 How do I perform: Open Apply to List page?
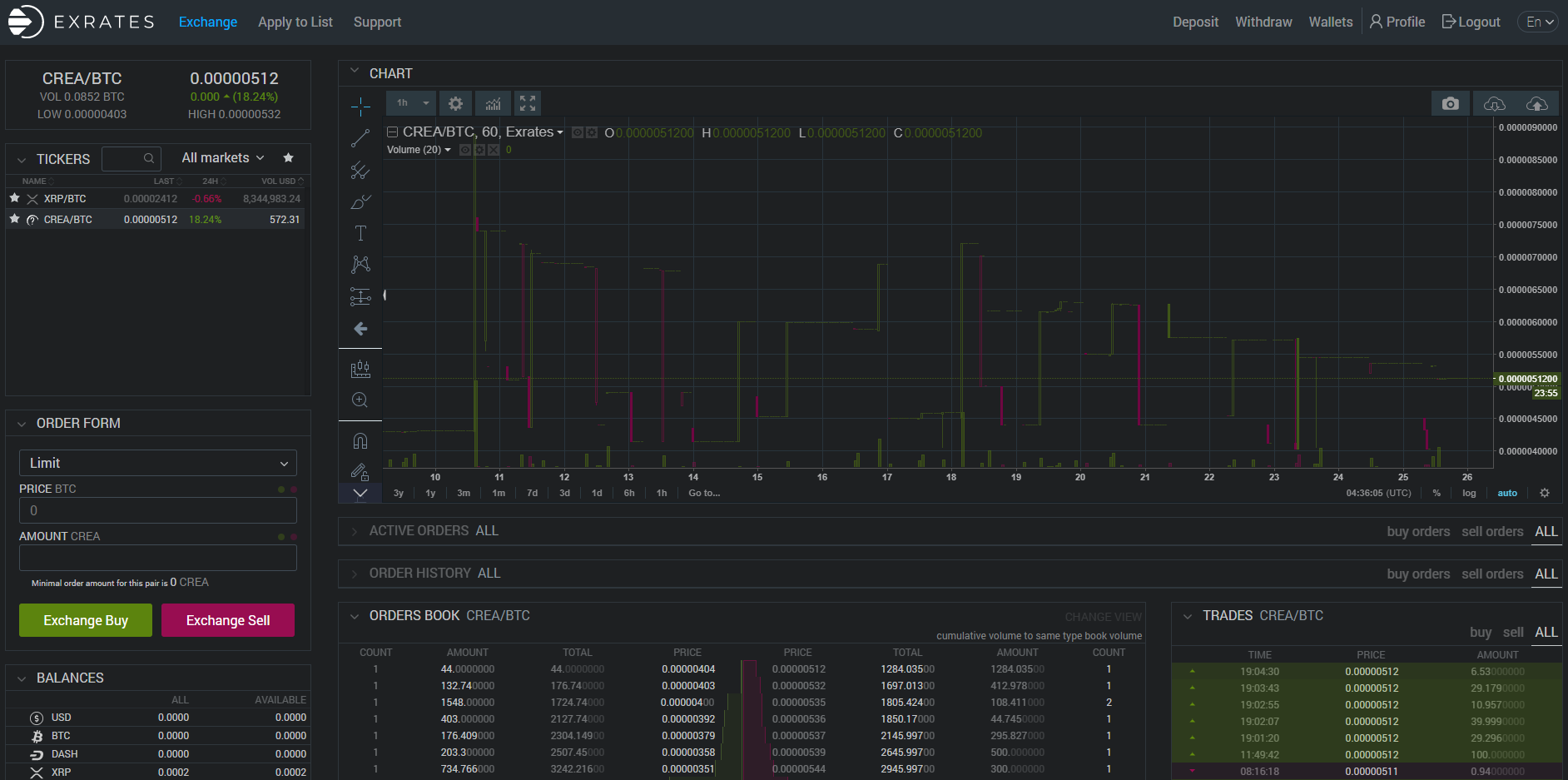pyautogui.click(x=295, y=22)
